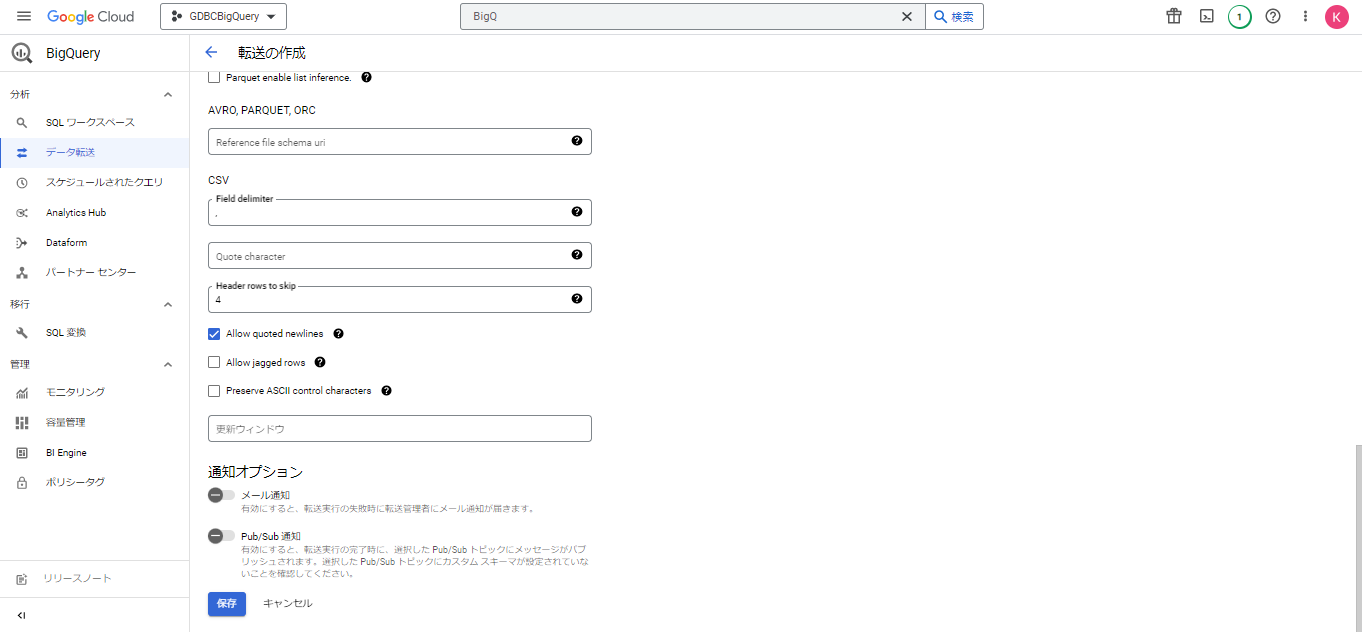This screenshot has height=632, width=1362.
Task: Click into the Quote character field
Action: [x=390, y=256]
